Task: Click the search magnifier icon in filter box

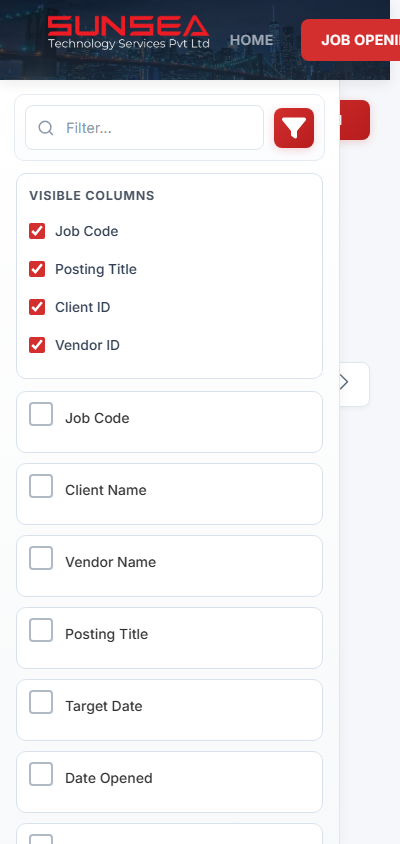Action: [46, 128]
